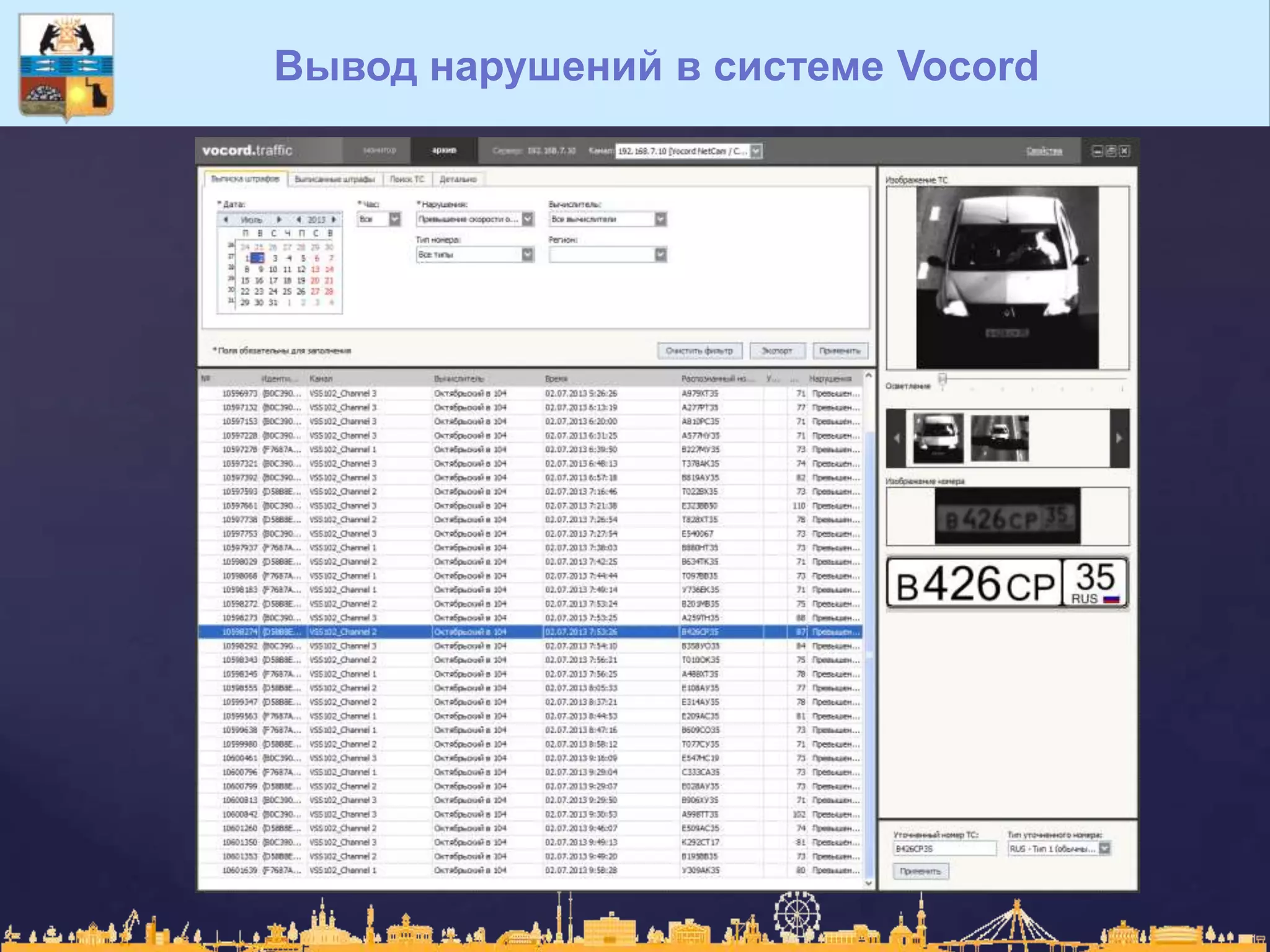Click the table scroll-down arrow

[868, 883]
